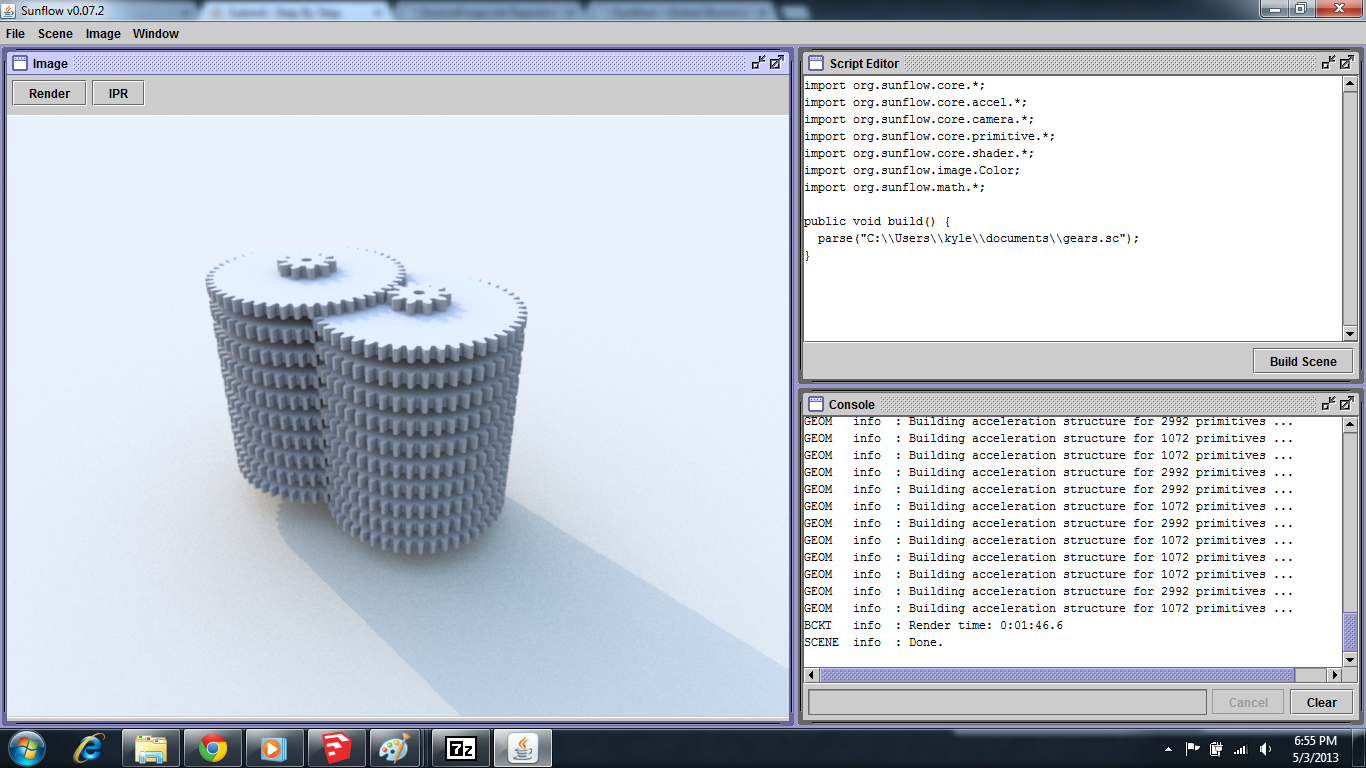Click Console horizontal scrollbar right arrow

[x=1334, y=675]
